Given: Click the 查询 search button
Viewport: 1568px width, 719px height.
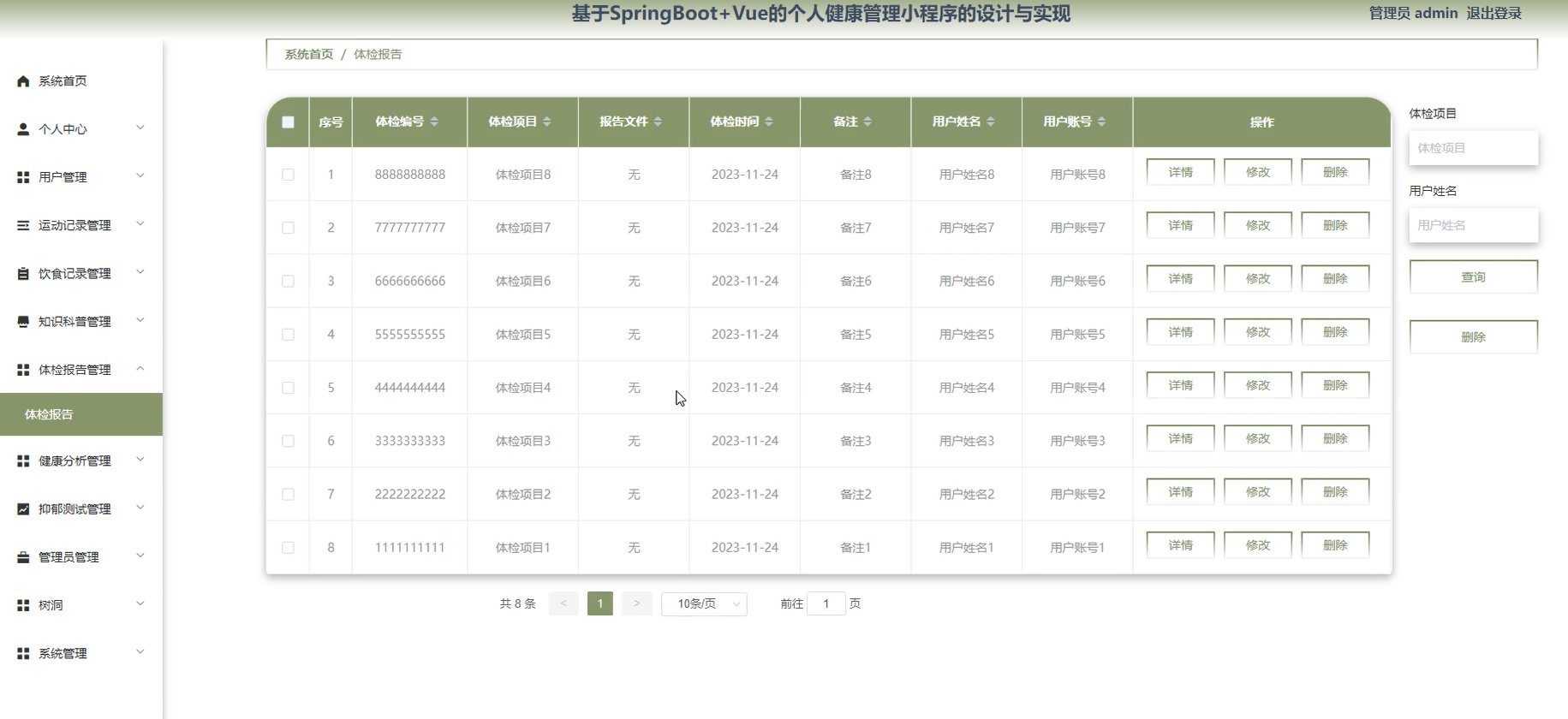Looking at the screenshot, I should tap(1474, 277).
